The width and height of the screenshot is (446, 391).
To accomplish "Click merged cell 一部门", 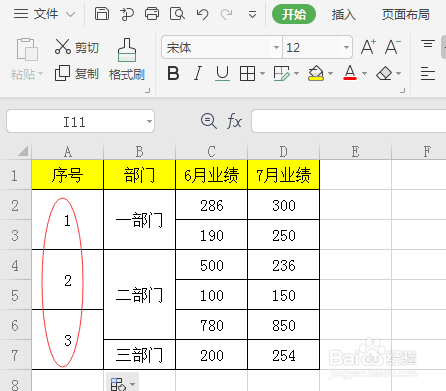I will pos(140,220).
